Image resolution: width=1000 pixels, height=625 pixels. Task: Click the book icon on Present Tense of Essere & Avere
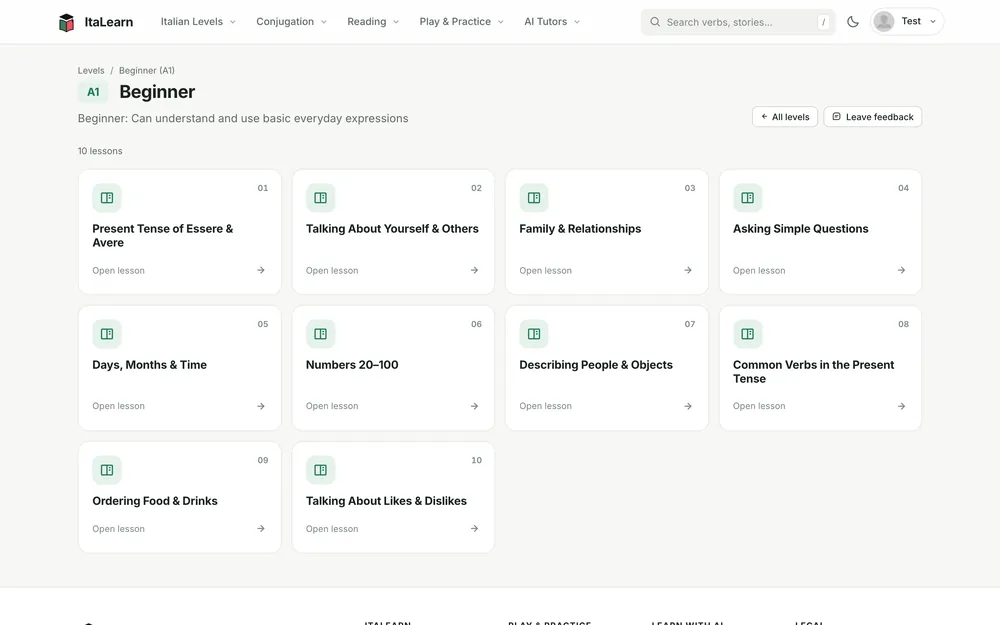point(107,198)
